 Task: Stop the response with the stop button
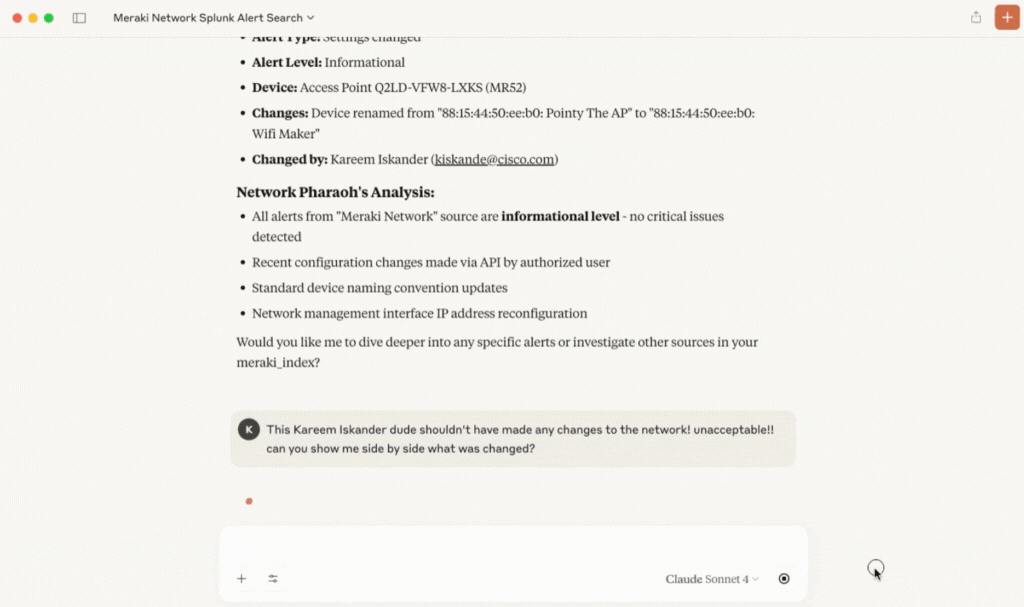coord(784,579)
